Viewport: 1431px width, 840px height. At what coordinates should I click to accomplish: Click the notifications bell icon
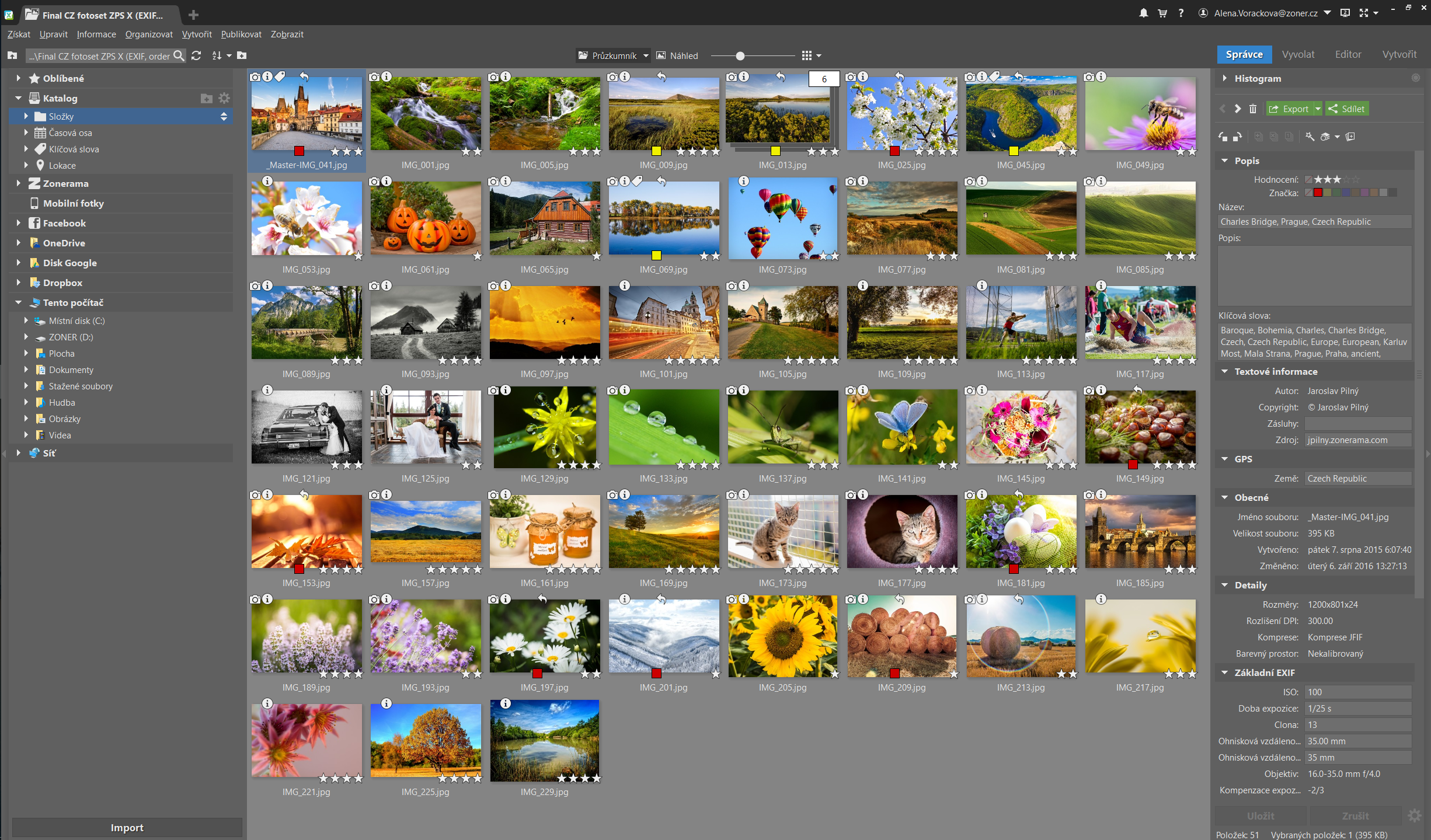pyautogui.click(x=1143, y=13)
